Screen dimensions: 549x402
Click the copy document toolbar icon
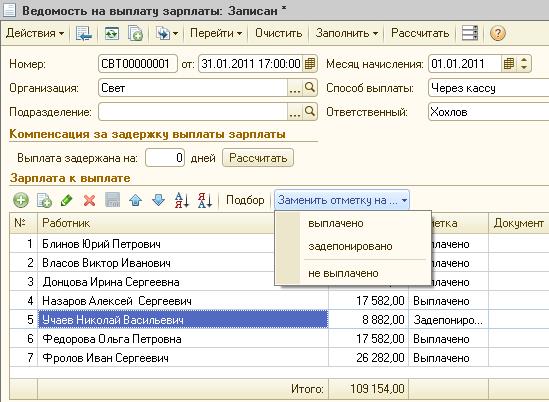point(135,34)
